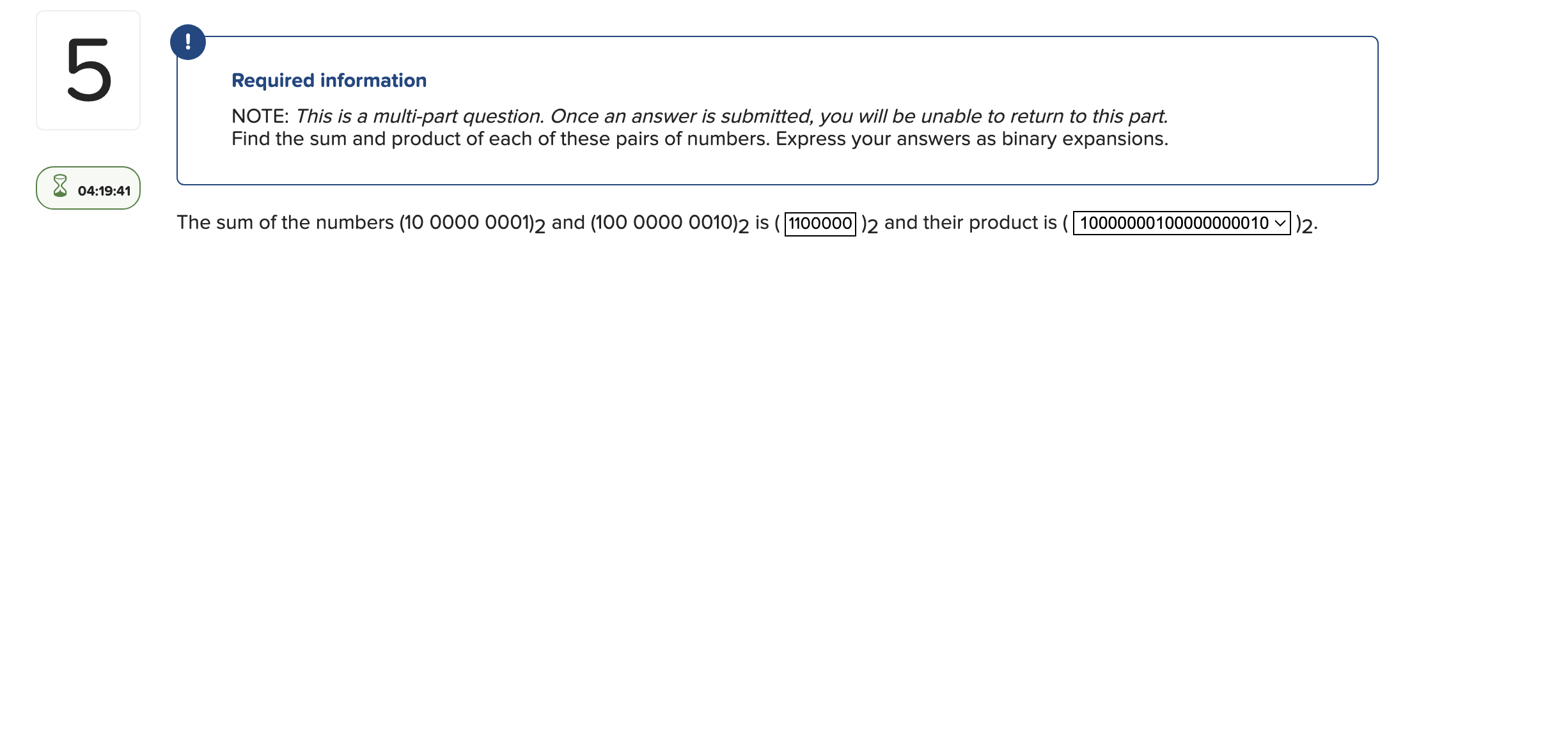Click the NOTE multi-part question text

pyautogui.click(x=700, y=116)
